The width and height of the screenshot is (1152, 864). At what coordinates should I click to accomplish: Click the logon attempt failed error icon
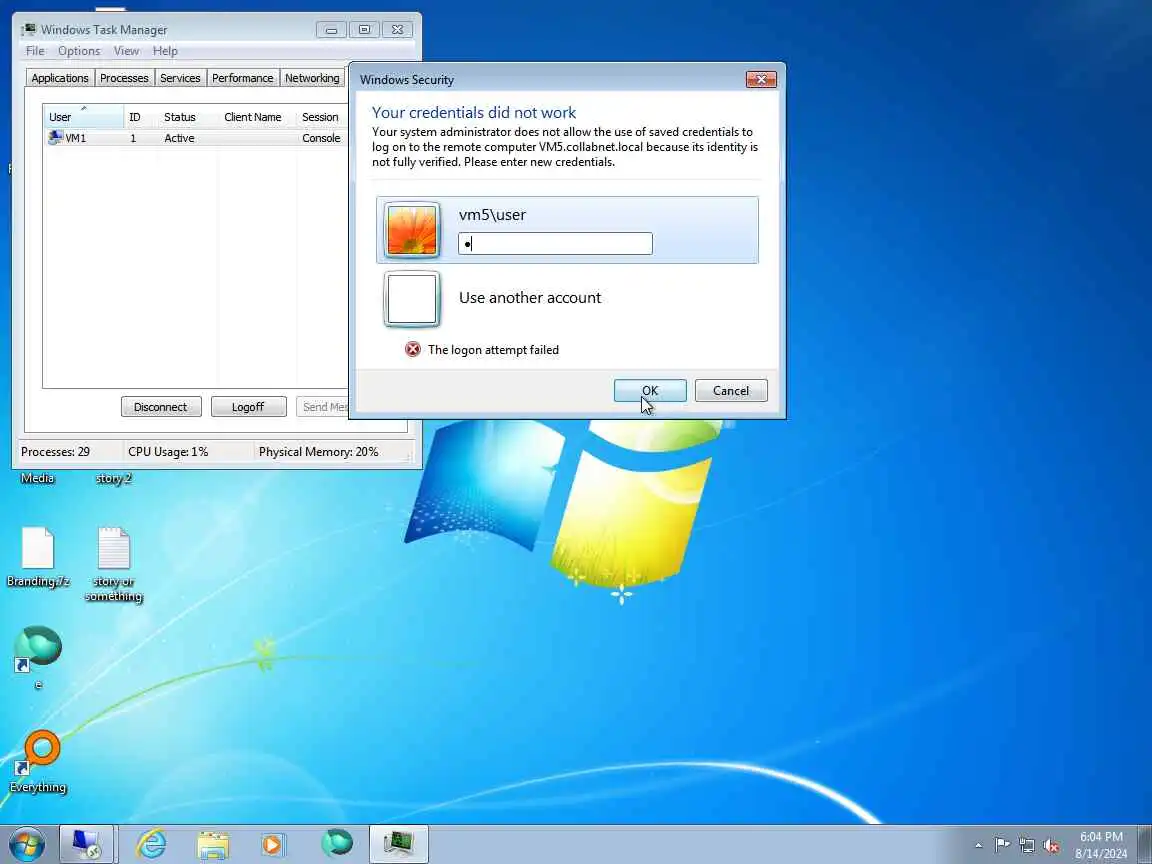[x=413, y=350]
